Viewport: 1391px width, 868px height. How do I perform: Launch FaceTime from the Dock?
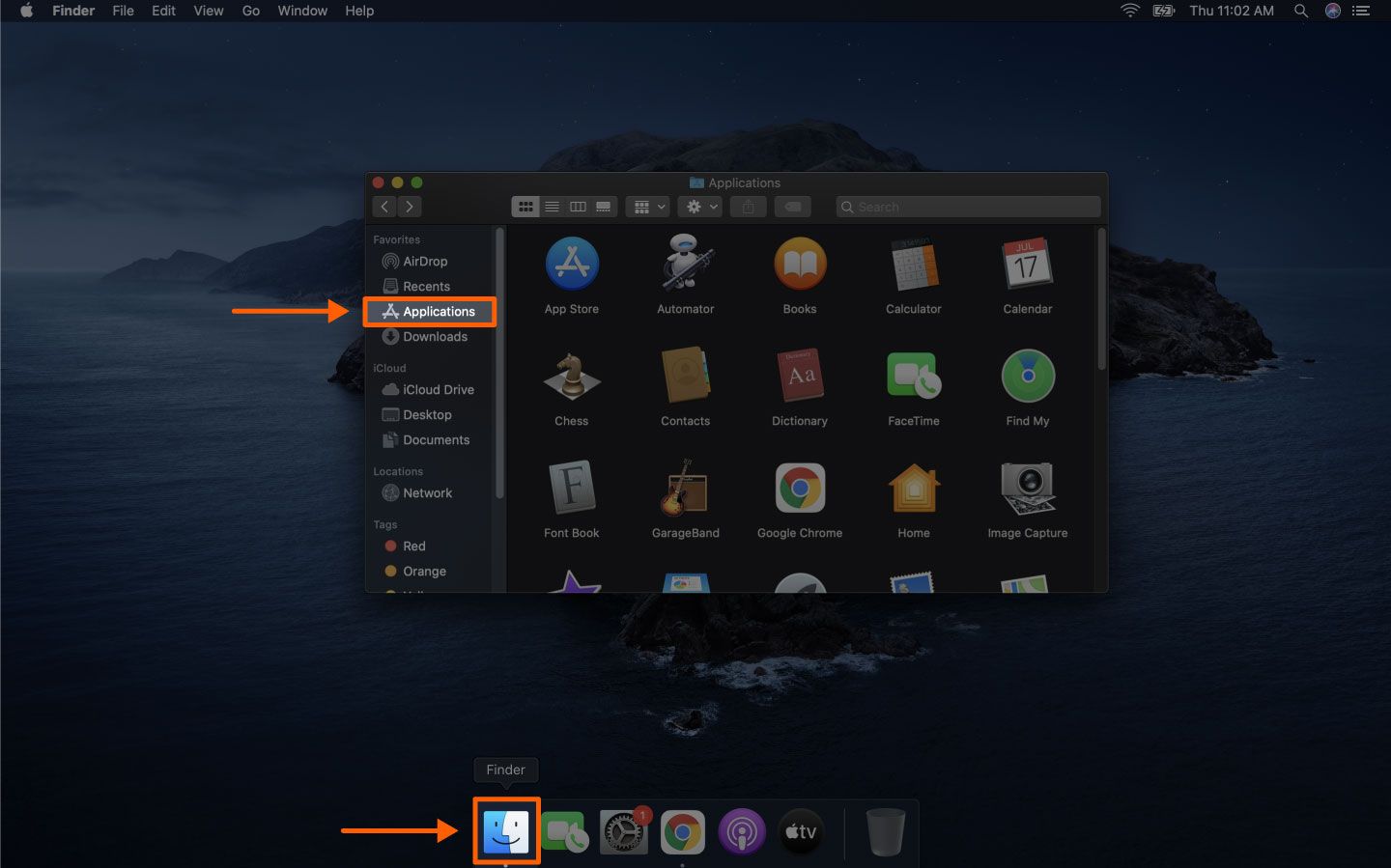pyautogui.click(x=565, y=831)
